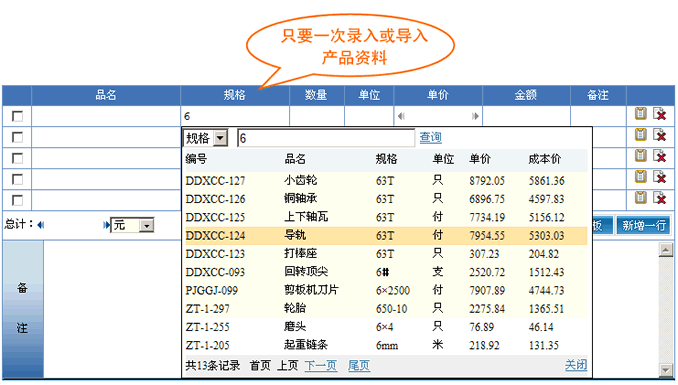678x385 pixels.
Task: Select product row ZT-1-205 起重链条
Action: [x=386, y=345]
